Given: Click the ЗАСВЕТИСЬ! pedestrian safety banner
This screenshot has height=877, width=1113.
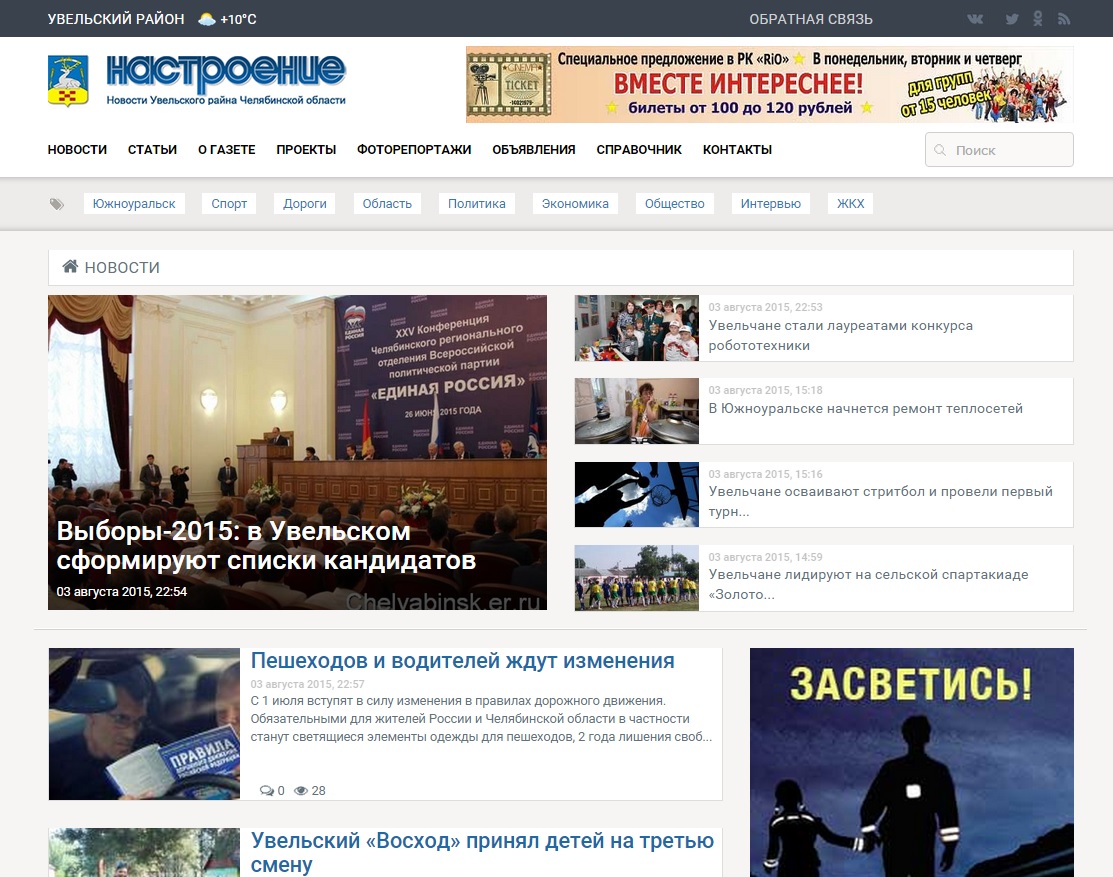Looking at the screenshot, I should point(911,762).
